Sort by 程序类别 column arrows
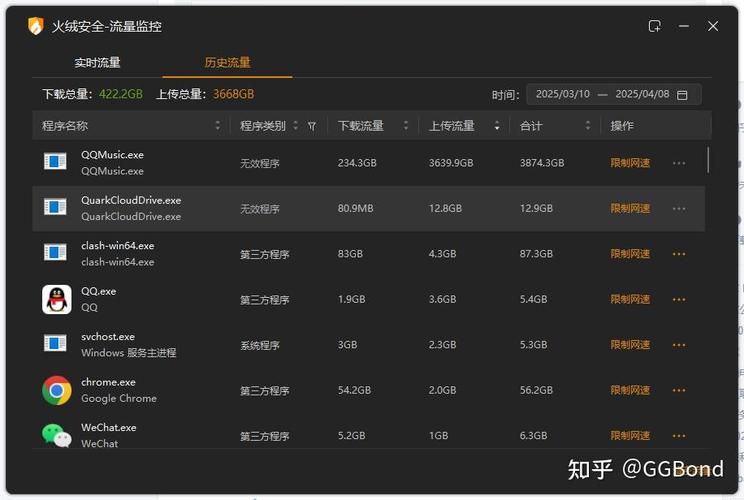Screen dimensions: 744x500 click(x=296, y=126)
